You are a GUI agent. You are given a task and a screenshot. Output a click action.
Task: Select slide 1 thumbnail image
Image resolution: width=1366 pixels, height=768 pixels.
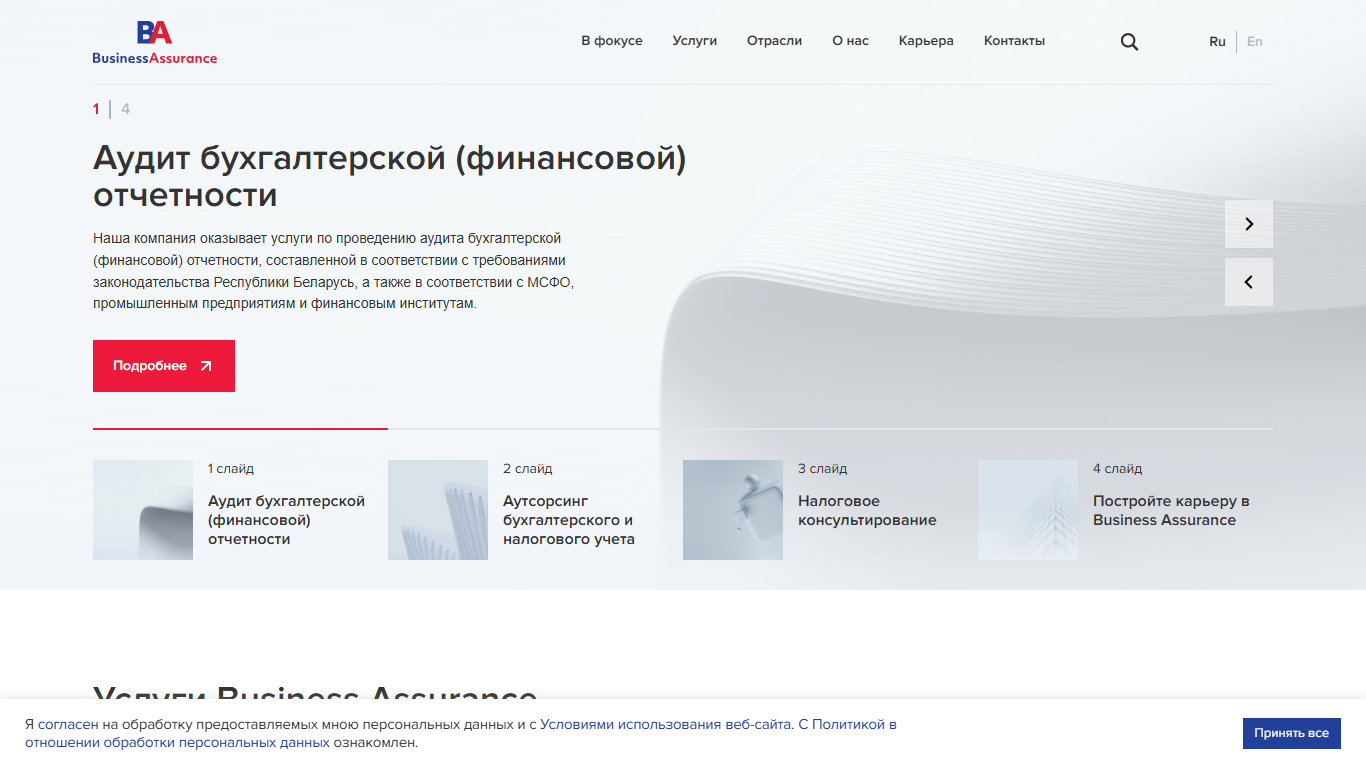click(x=143, y=510)
